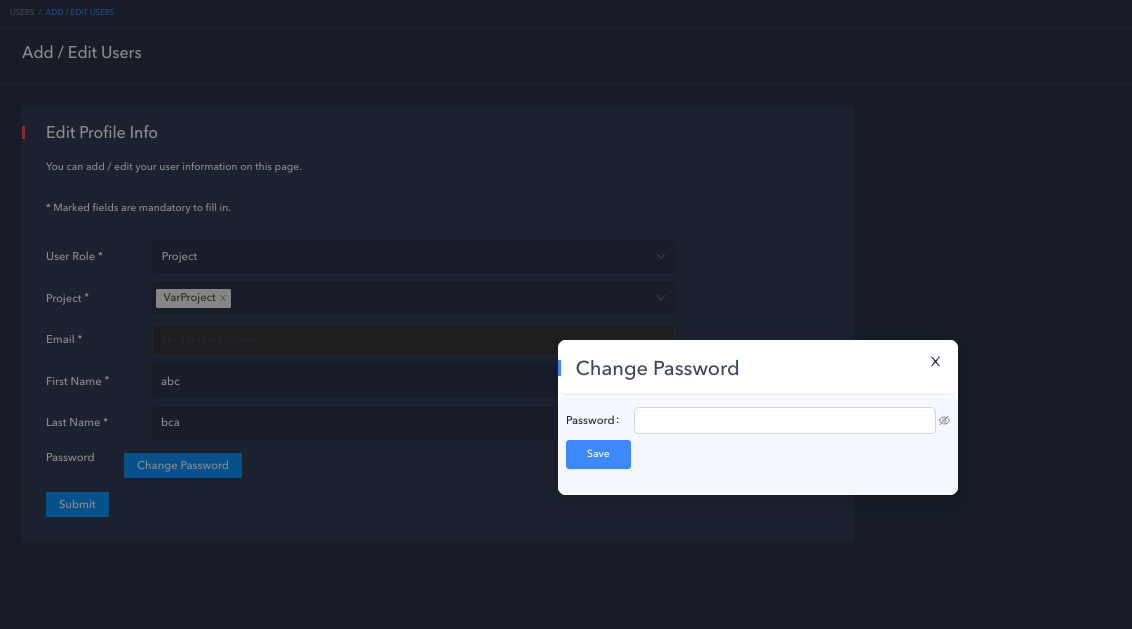Open the Project multi-select chevron
Viewport: 1132px width, 629px height.
pyautogui.click(x=661, y=298)
